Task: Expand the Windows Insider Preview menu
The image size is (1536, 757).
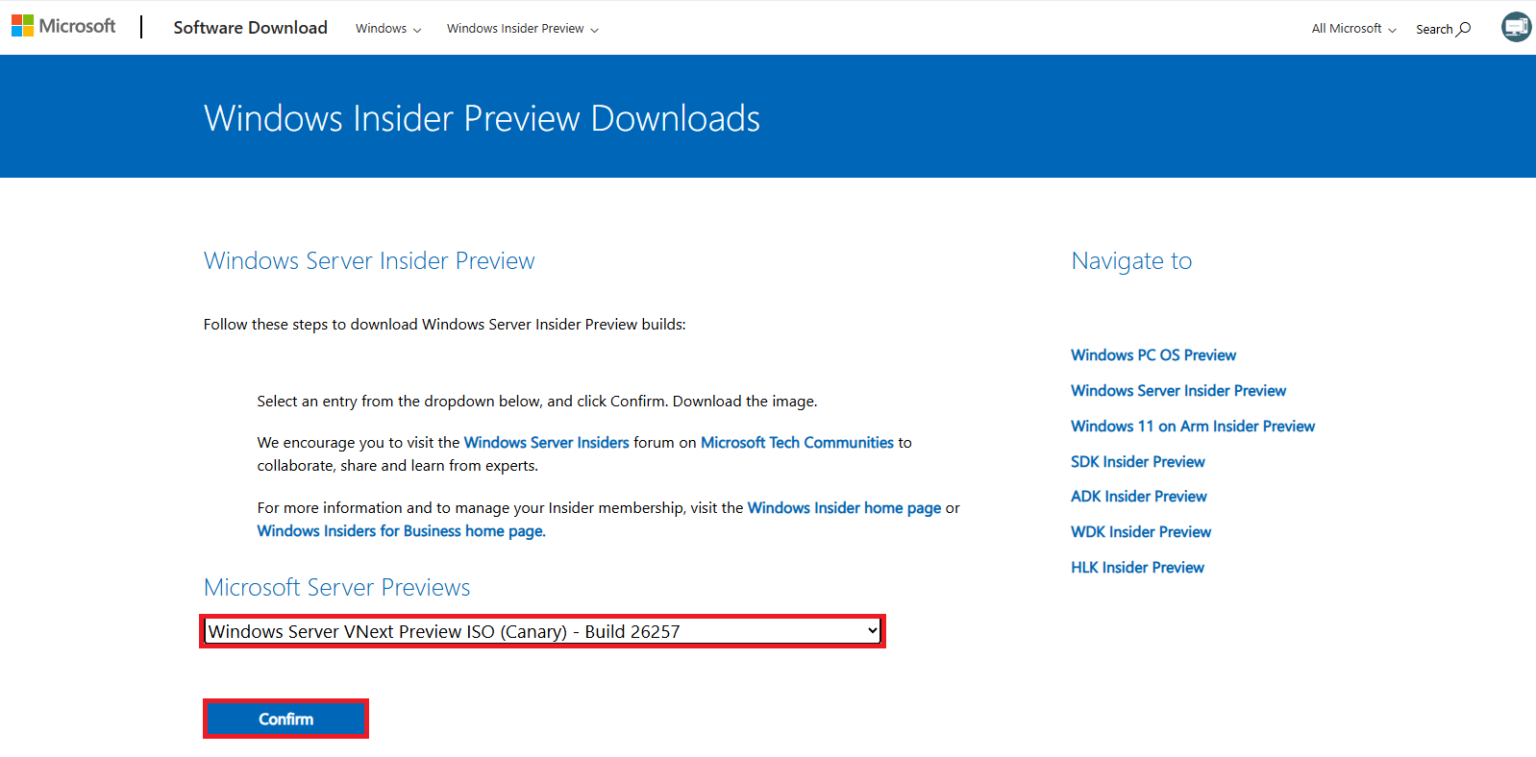Action: click(x=522, y=28)
